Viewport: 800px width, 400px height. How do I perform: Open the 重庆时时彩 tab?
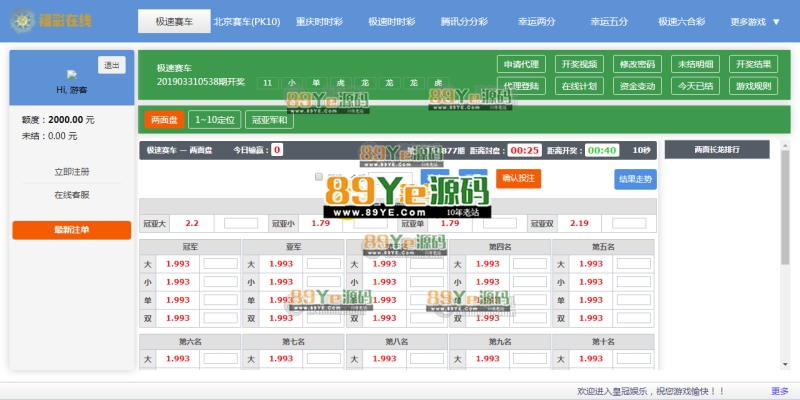click(319, 22)
